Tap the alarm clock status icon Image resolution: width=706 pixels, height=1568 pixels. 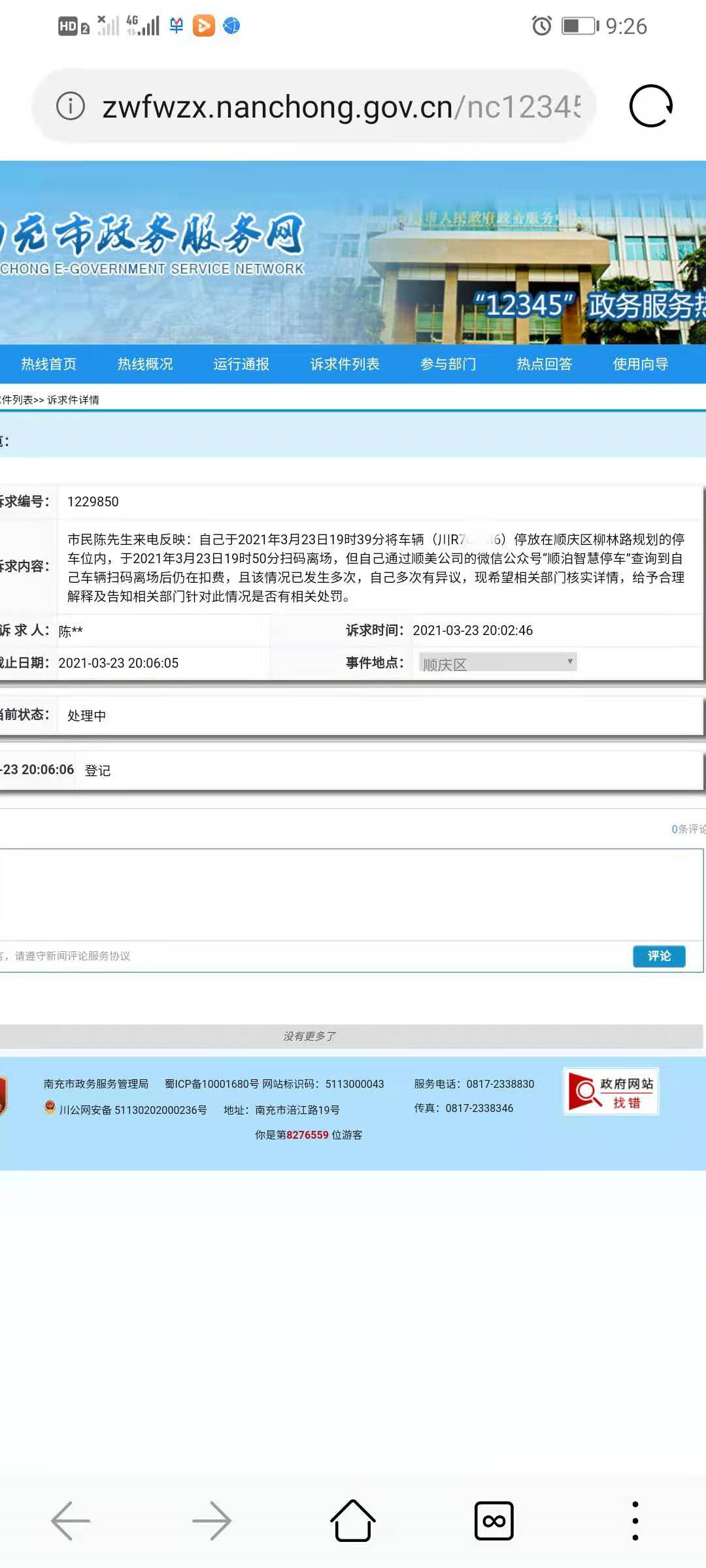541,26
